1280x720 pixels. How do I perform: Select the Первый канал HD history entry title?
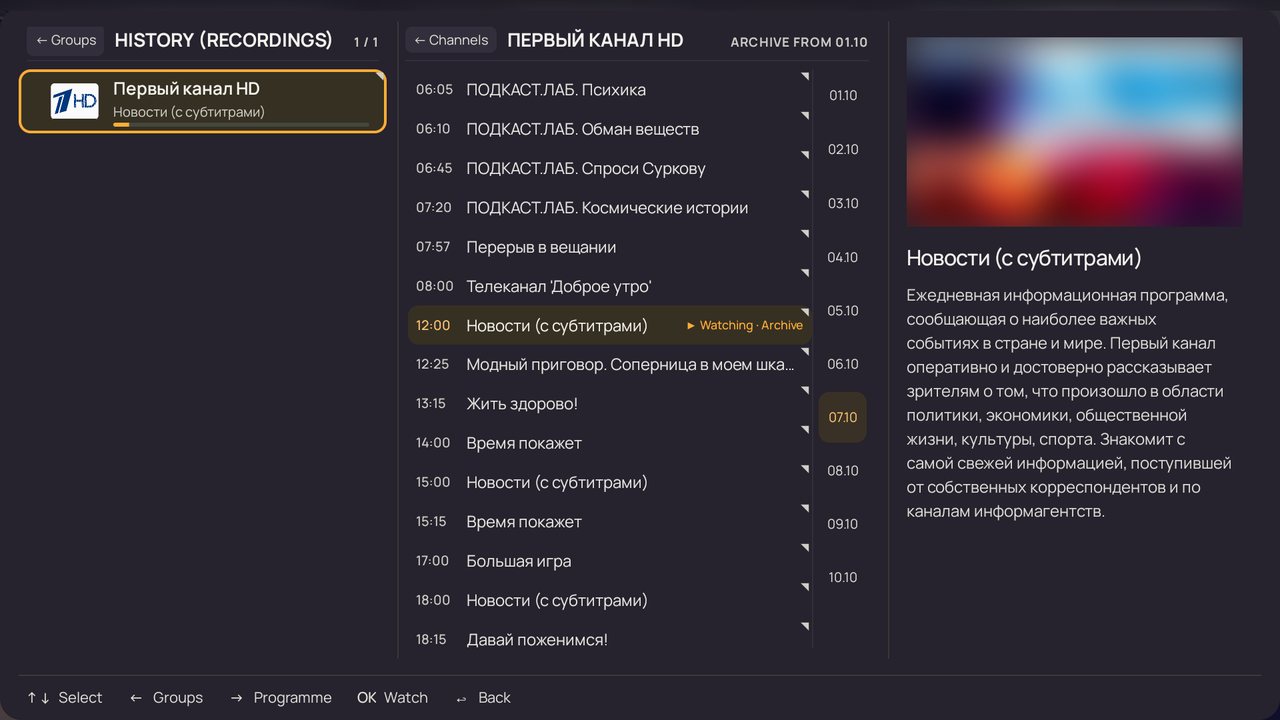point(186,89)
